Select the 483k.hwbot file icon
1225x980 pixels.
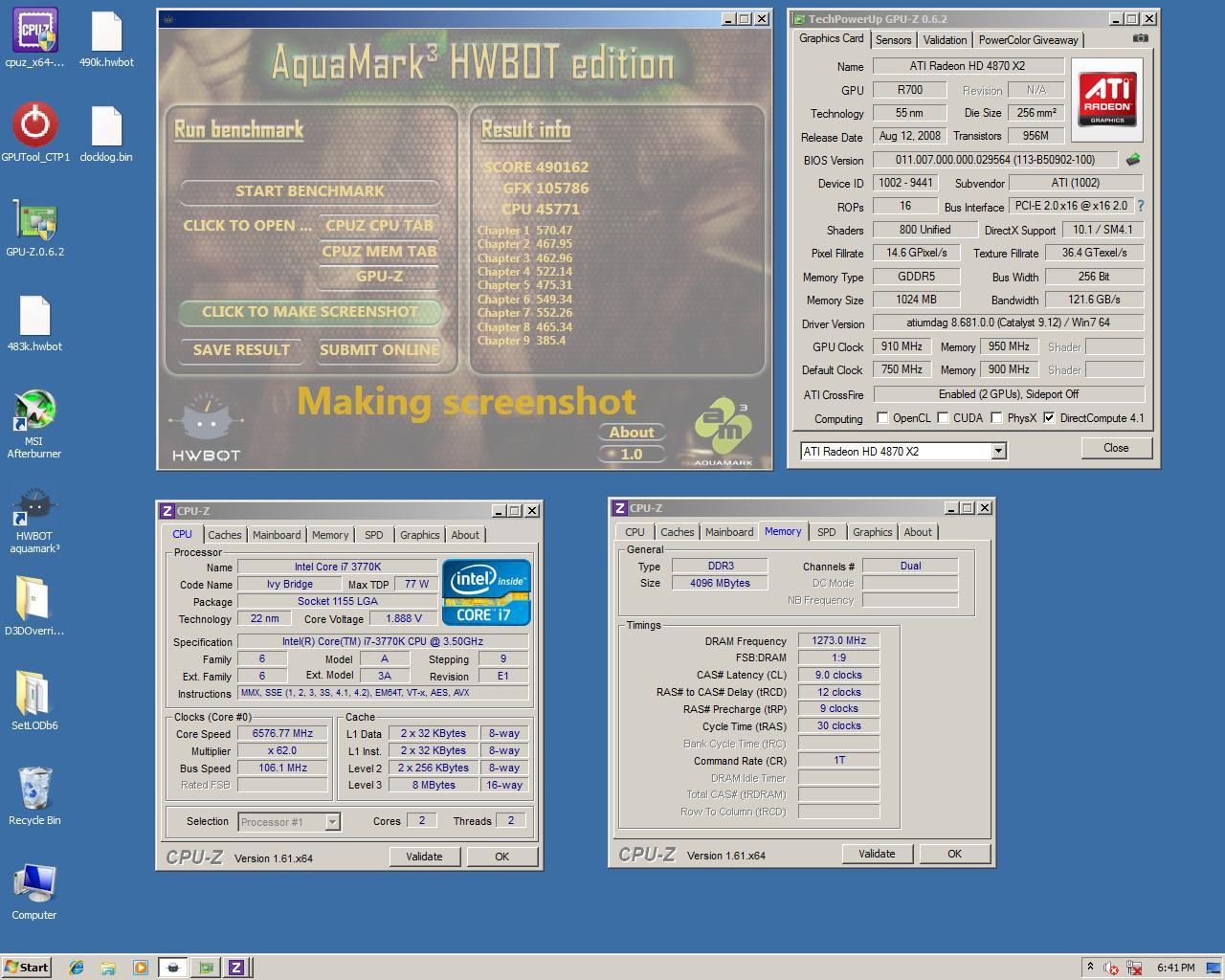click(34, 323)
